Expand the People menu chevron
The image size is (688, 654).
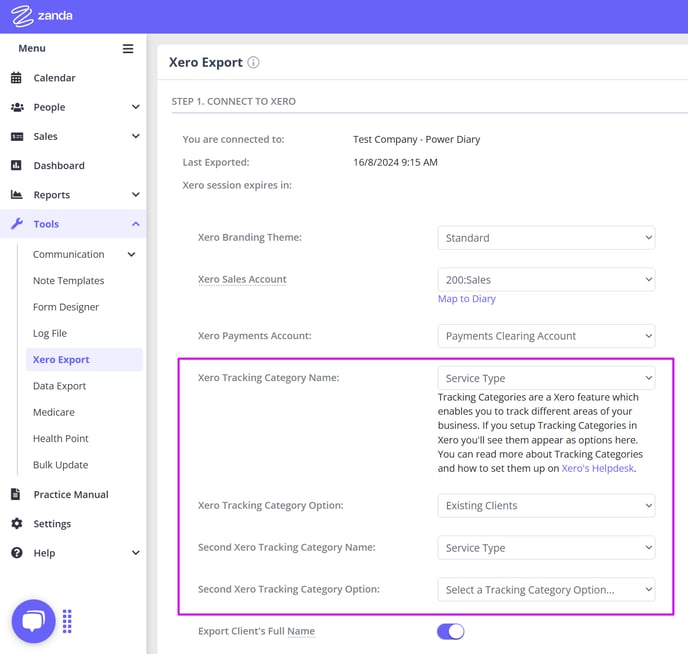pyautogui.click(x=136, y=107)
